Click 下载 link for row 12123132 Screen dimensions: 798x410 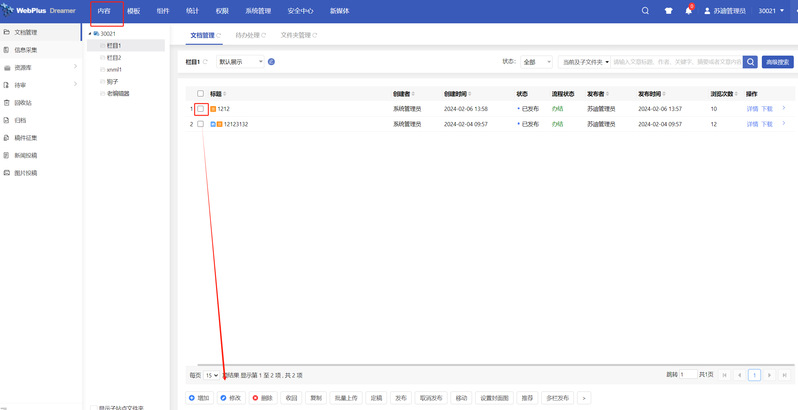coord(766,124)
